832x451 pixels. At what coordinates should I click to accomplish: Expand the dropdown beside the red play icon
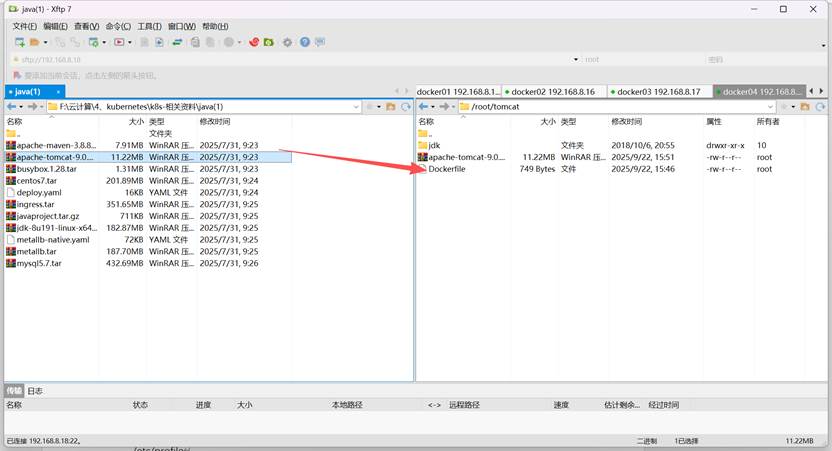130,42
